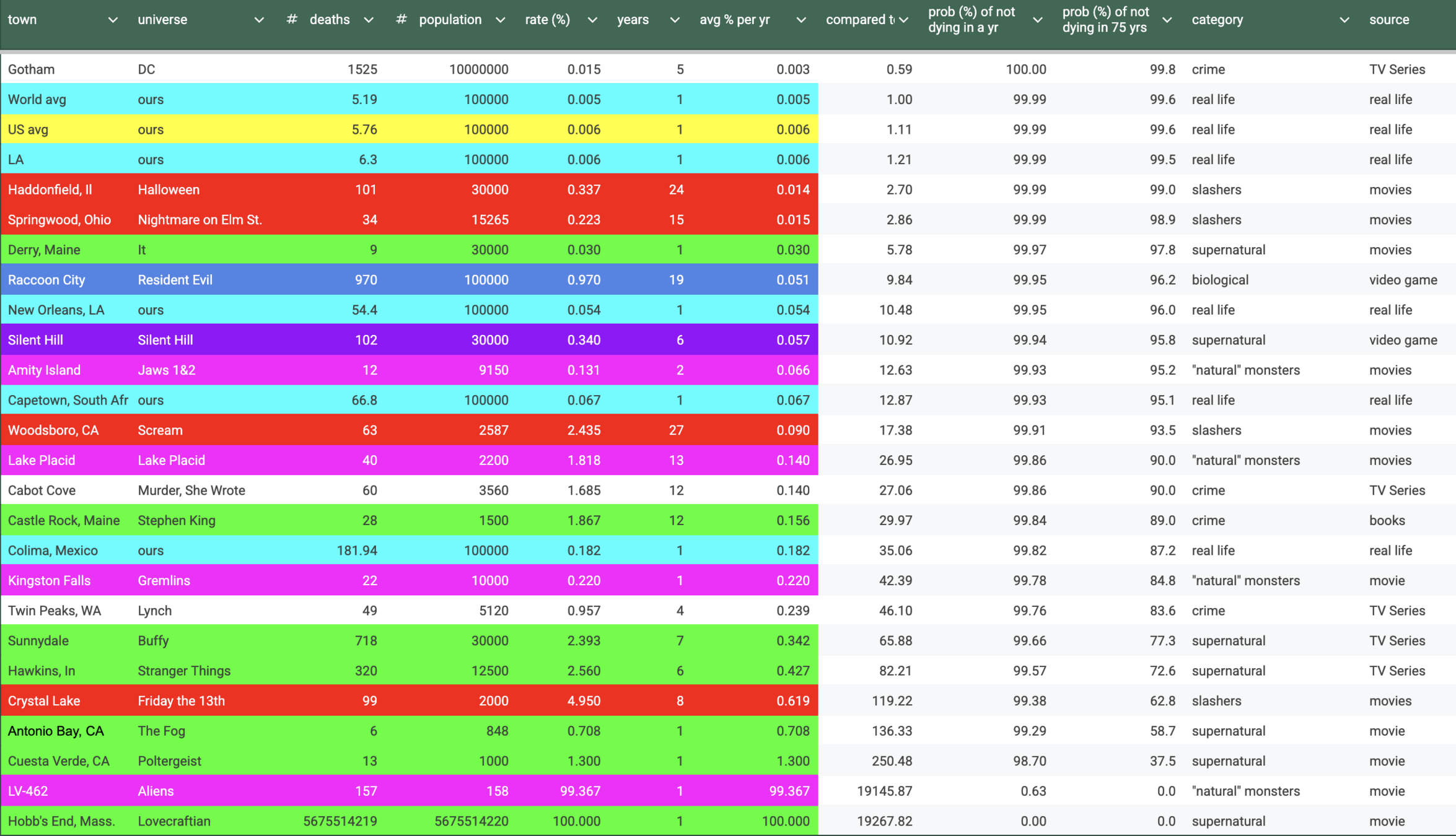Viewport: 1456px width, 836px height.
Task: Select Crystal Lake deaths value 99
Action: point(370,701)
